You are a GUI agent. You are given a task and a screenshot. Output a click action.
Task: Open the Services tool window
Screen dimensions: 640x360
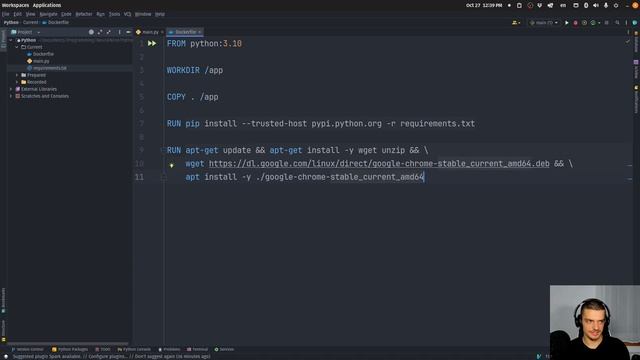tap(224, 349)
